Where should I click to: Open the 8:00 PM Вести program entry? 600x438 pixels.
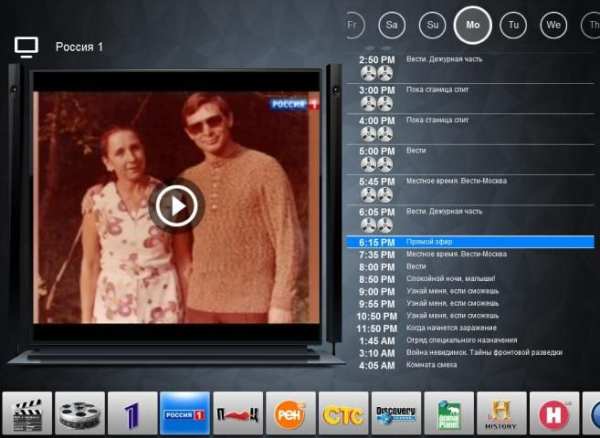[x=470, y=267]
